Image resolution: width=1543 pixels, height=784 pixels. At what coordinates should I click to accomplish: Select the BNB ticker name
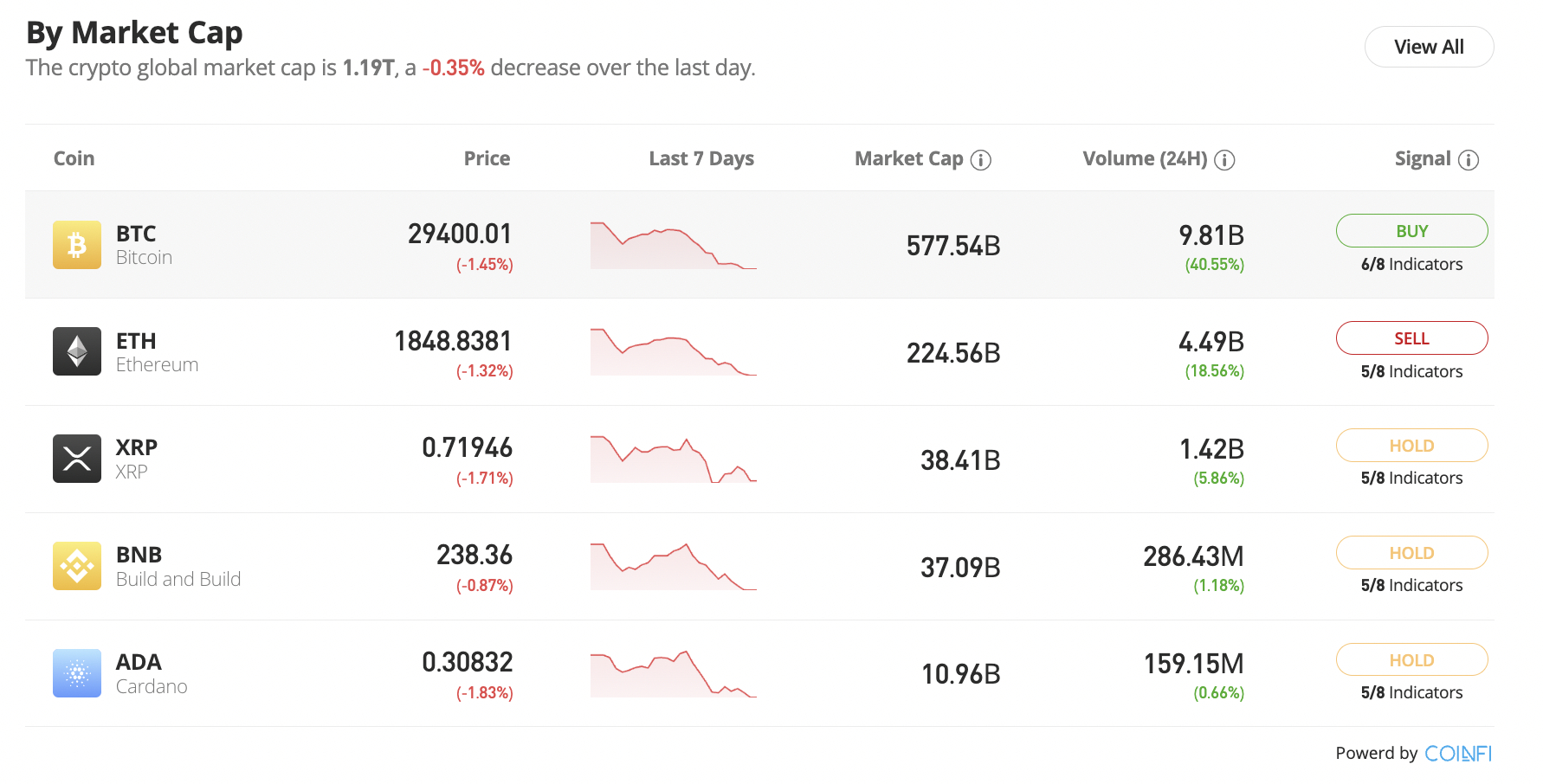139,555
